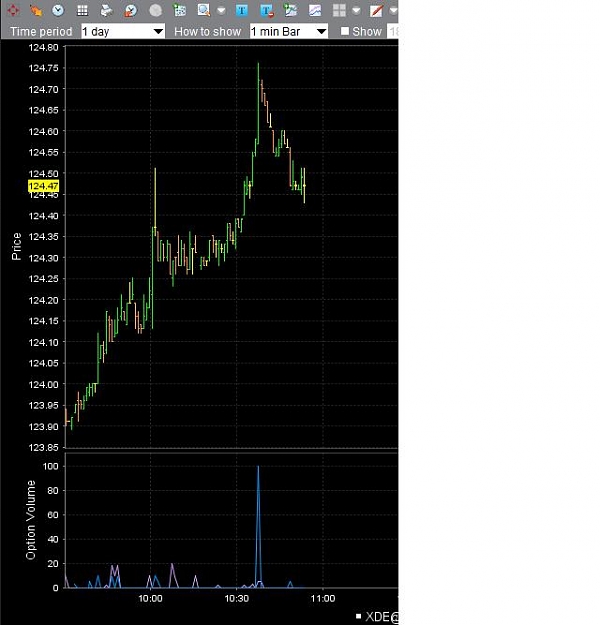Click the 10:00 time axis label
The width and height of the screenshot is (600, 625).
pos(150,598)
